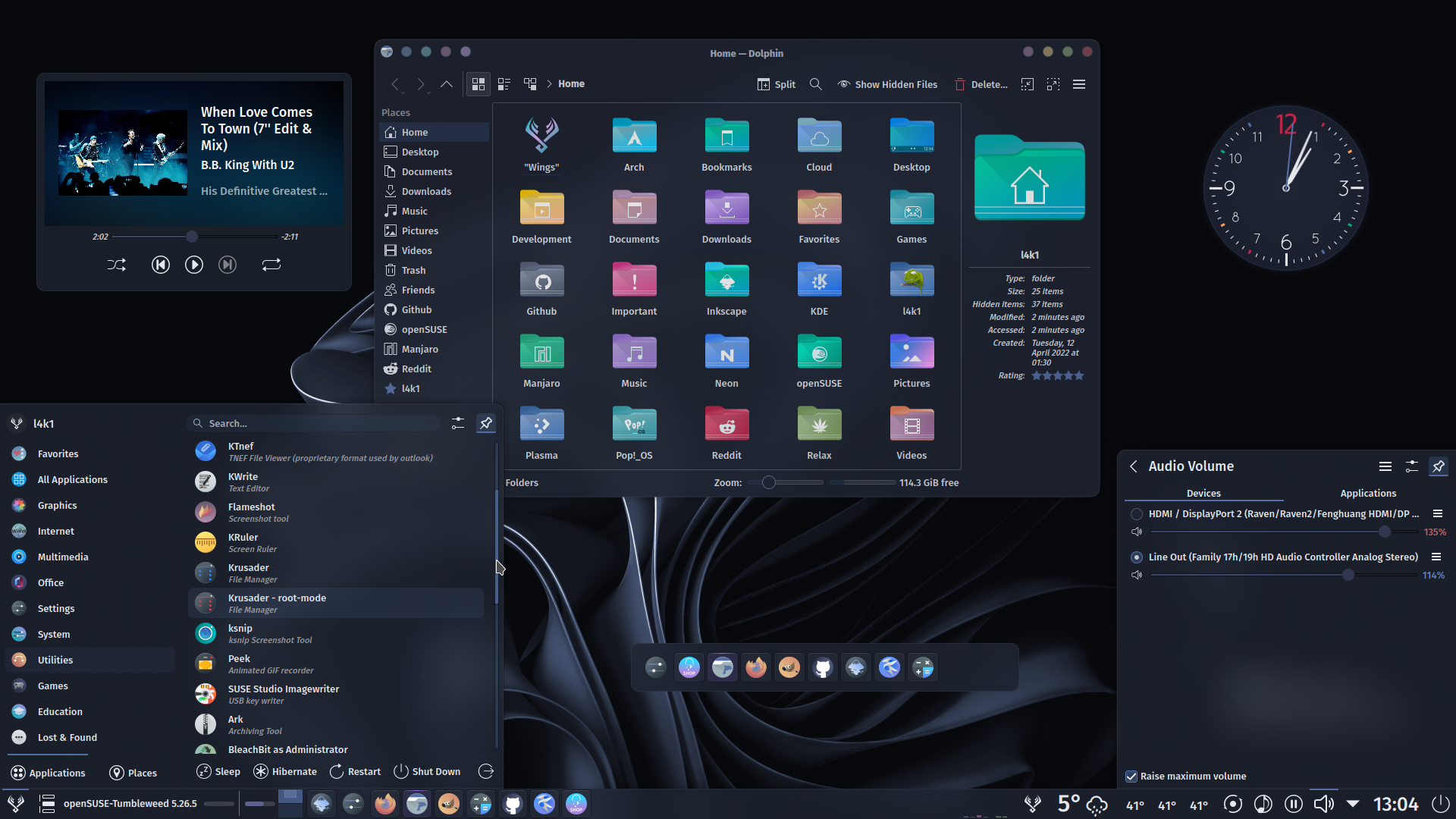Click the Dolphin icon in the bottom taskbar
This screenshot has height=819, width=1456.
click(x=417, y=803)
